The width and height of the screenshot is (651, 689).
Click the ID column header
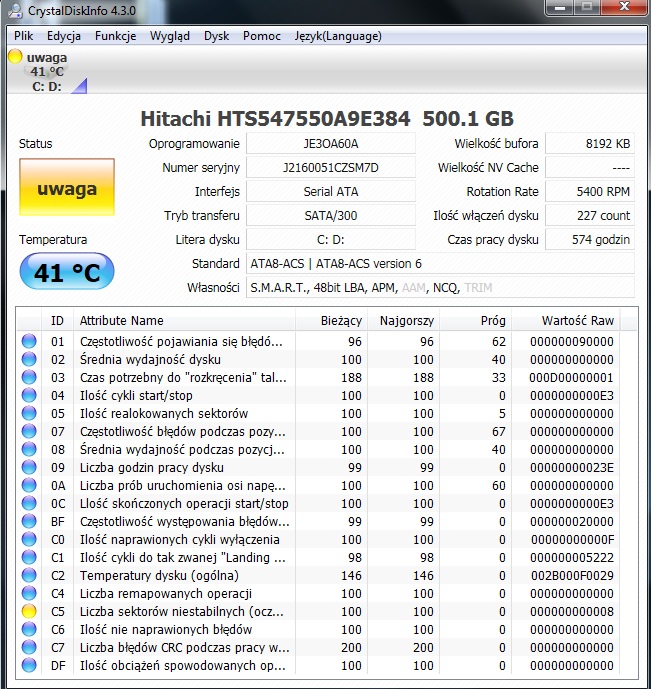[x=58, y=320]
